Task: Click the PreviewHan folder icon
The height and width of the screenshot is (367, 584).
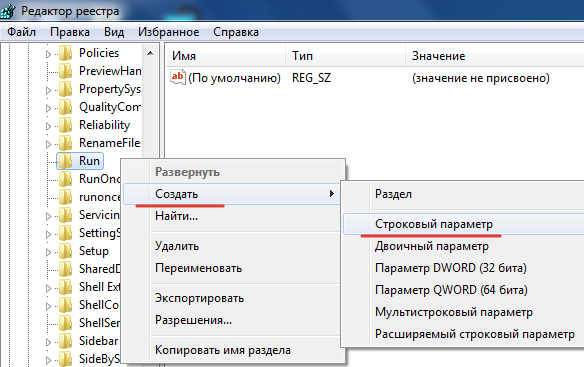Action: (66, 71)
